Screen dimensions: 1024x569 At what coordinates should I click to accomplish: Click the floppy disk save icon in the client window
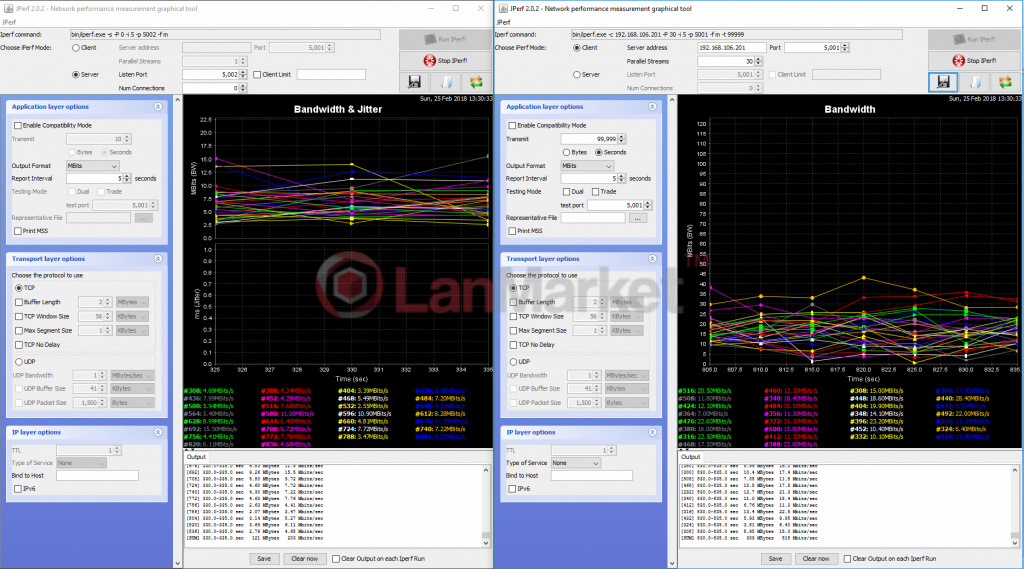pyautogui.click(x=943, y=82)
